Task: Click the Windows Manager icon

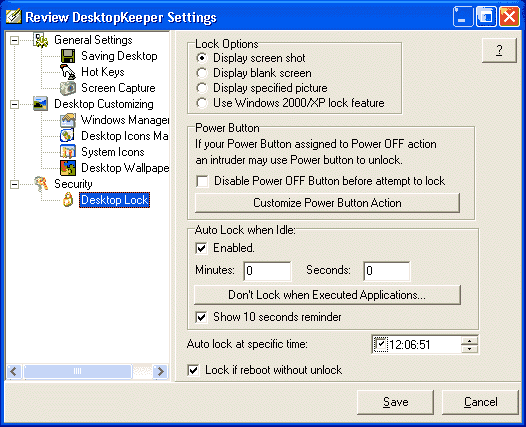Action: click(68, 120)
